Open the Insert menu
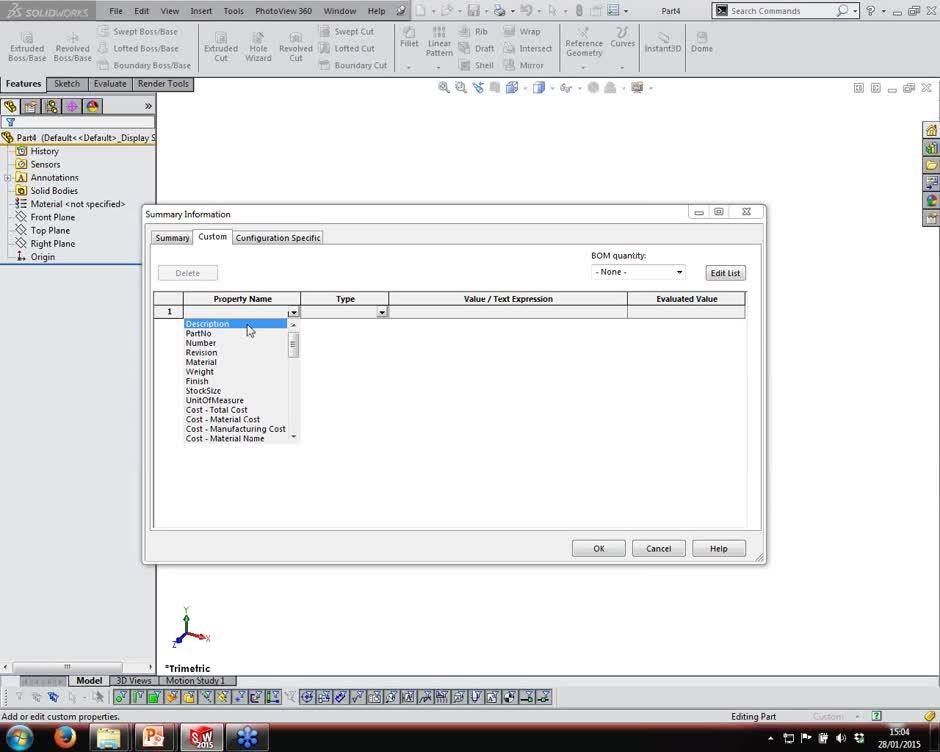Screen dimensions: 940x752 click(x=201, y=11)
